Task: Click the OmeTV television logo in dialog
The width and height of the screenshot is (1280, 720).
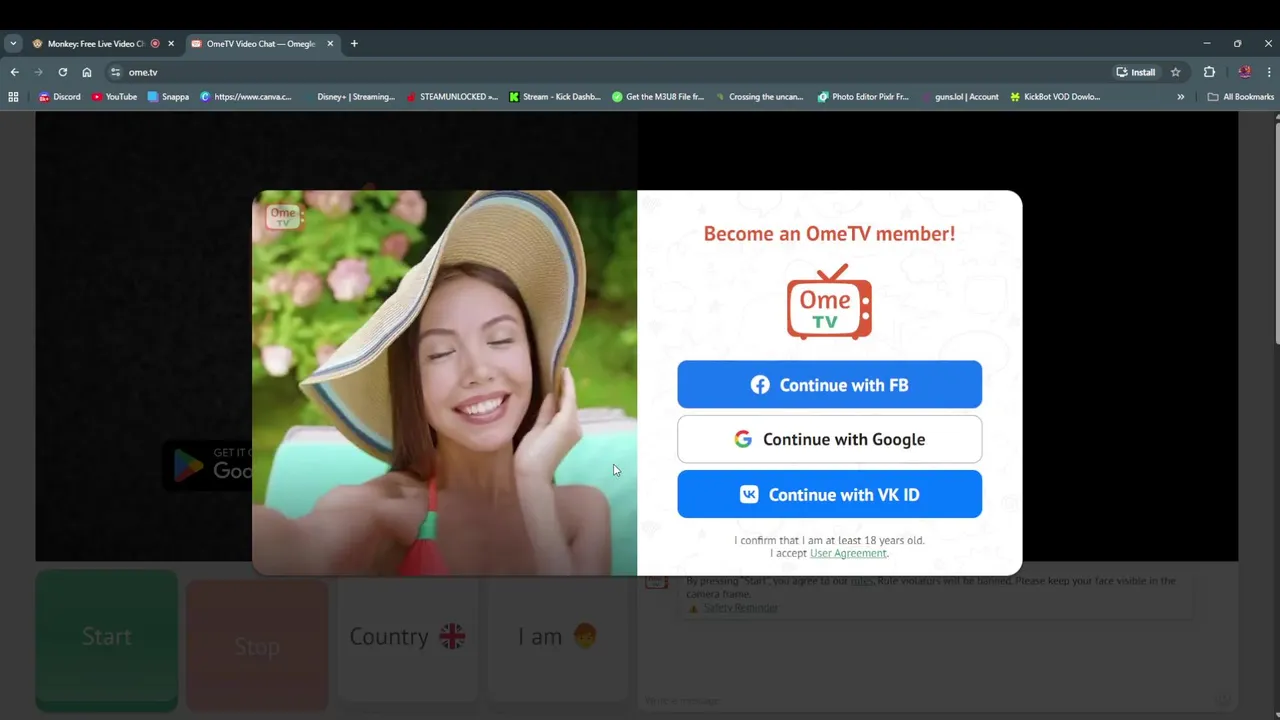Action: point(829,301)
